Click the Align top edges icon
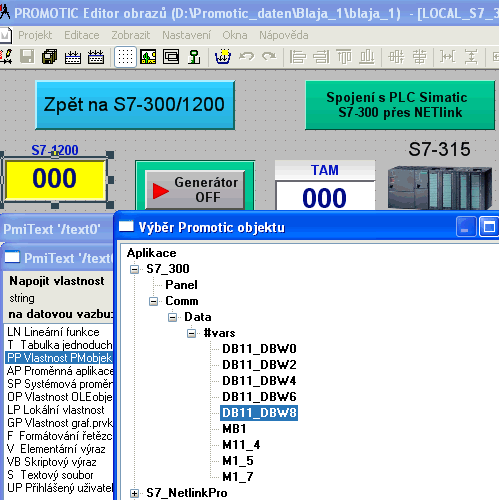The image size is (499, 500). click(344, 57)
